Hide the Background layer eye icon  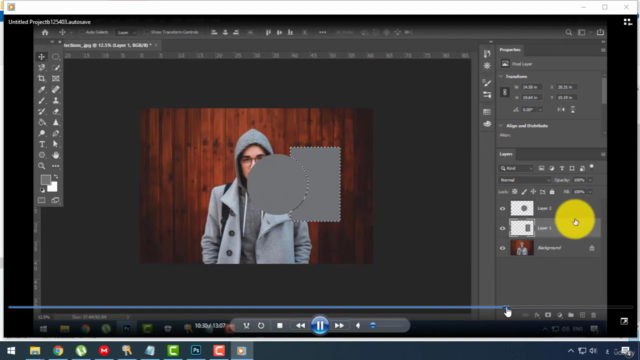(502, 248)
